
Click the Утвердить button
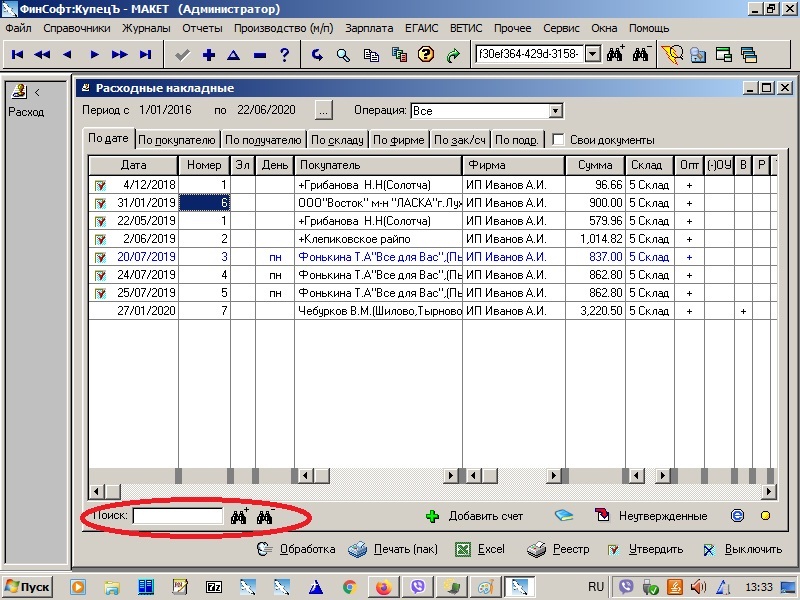click(x=645, y=549)
